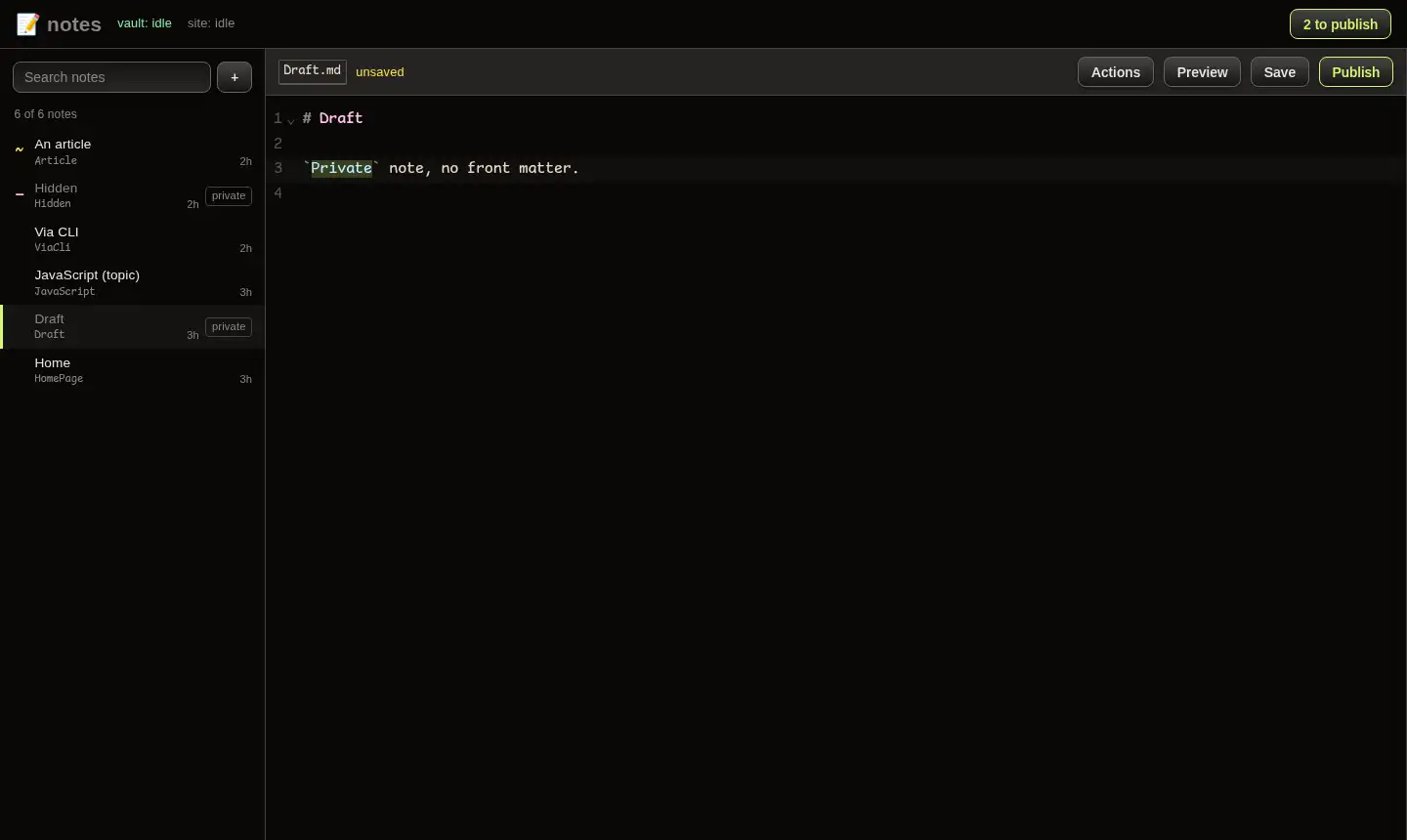The width and height of the screenshot is (1407, 840).
Task: Click the highlighted word Private in editor
Action: [x=341, y=168]
